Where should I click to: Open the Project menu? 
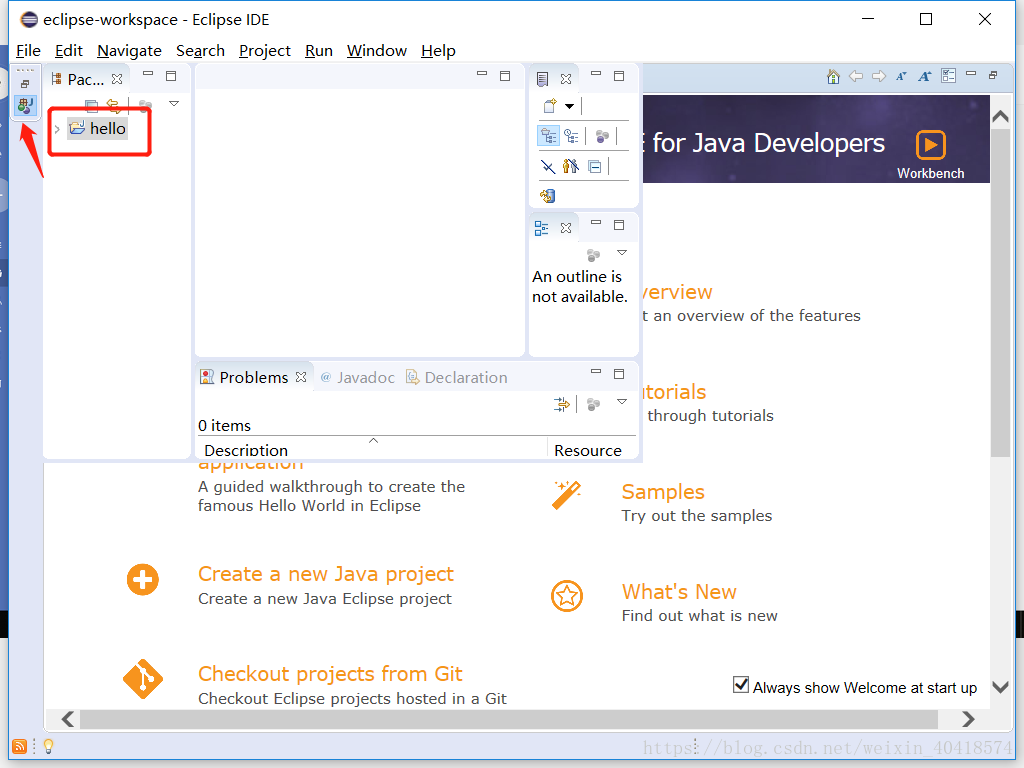264,51
